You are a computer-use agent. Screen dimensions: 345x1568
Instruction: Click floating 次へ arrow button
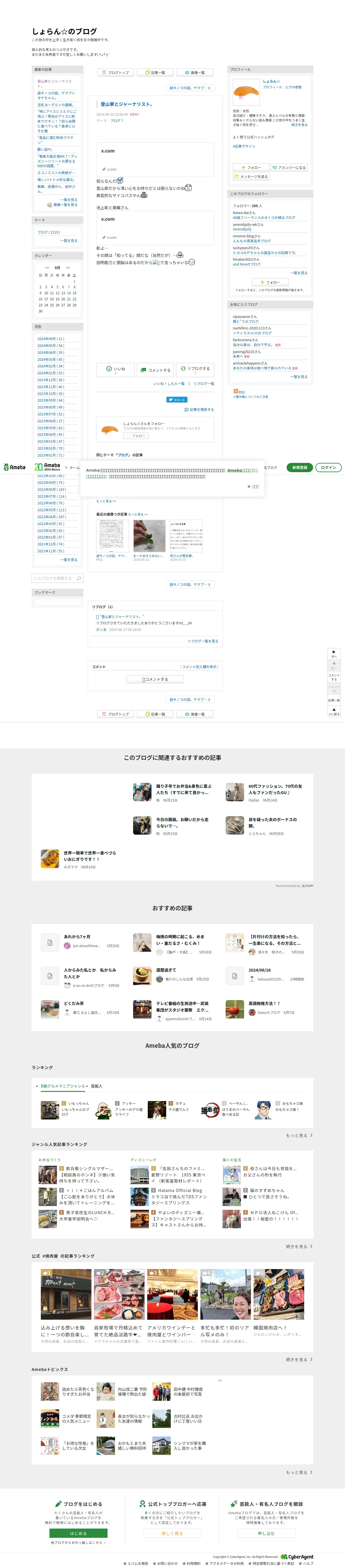333,654
